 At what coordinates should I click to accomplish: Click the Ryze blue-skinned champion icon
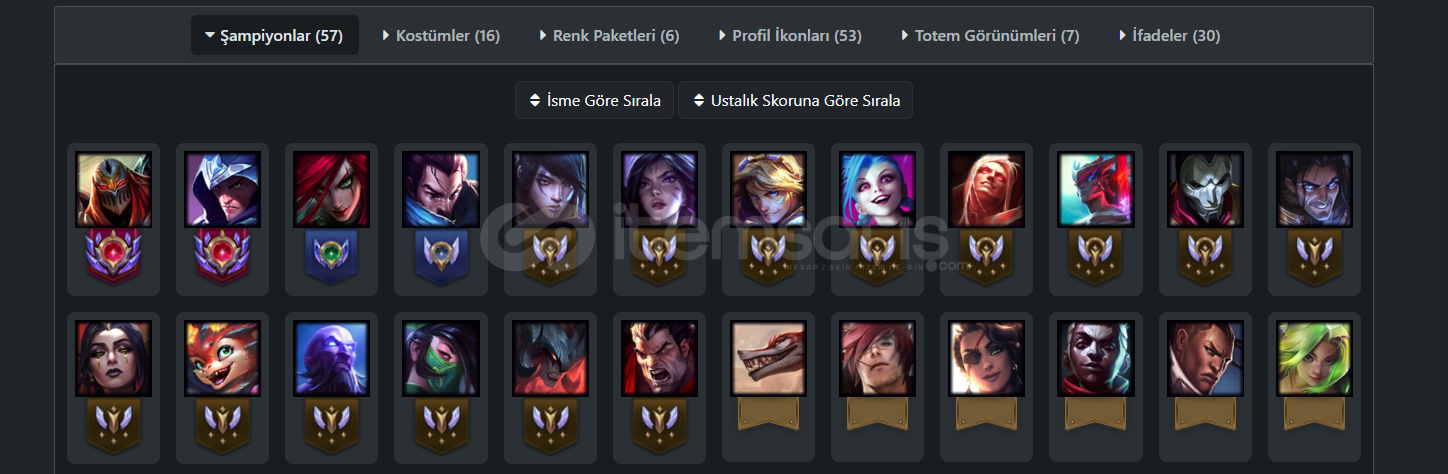(332, 358)
